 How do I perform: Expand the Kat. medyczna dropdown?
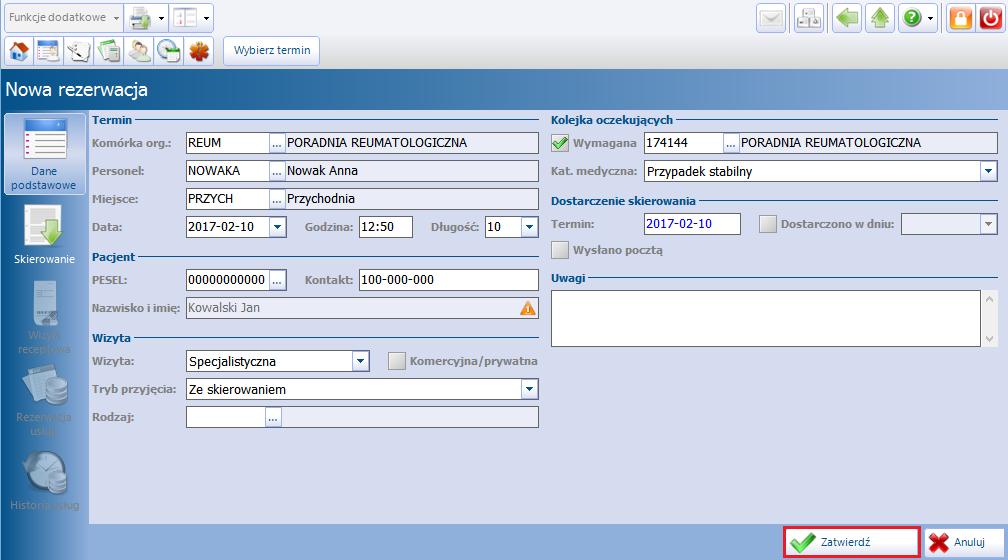[989, 171]
